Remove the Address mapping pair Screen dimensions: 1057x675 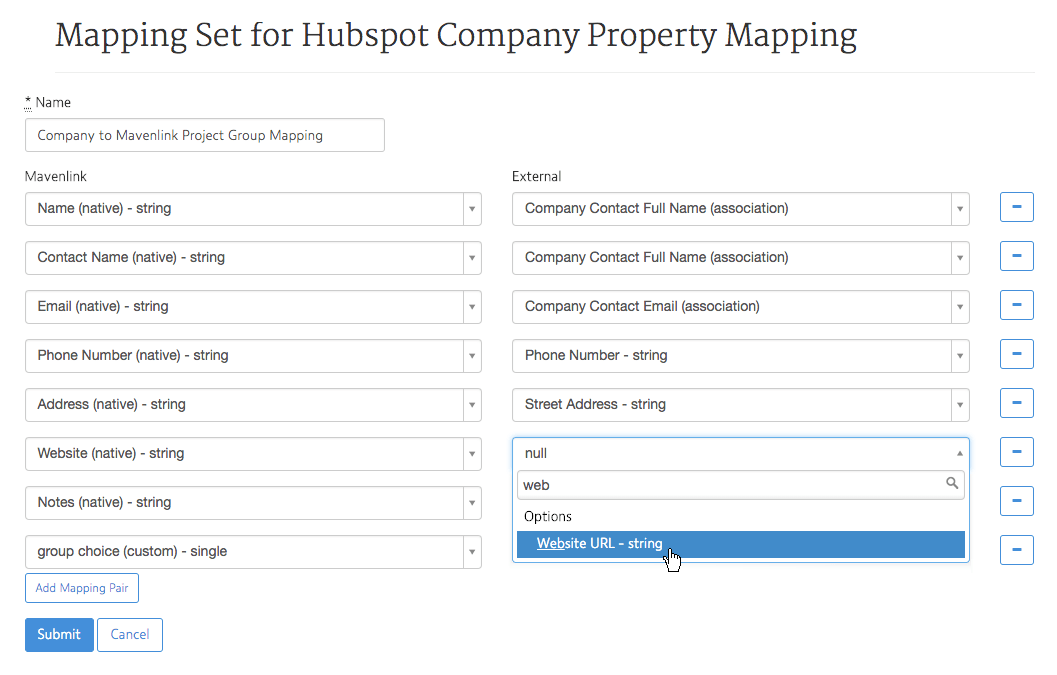(x=1017, y=403)
